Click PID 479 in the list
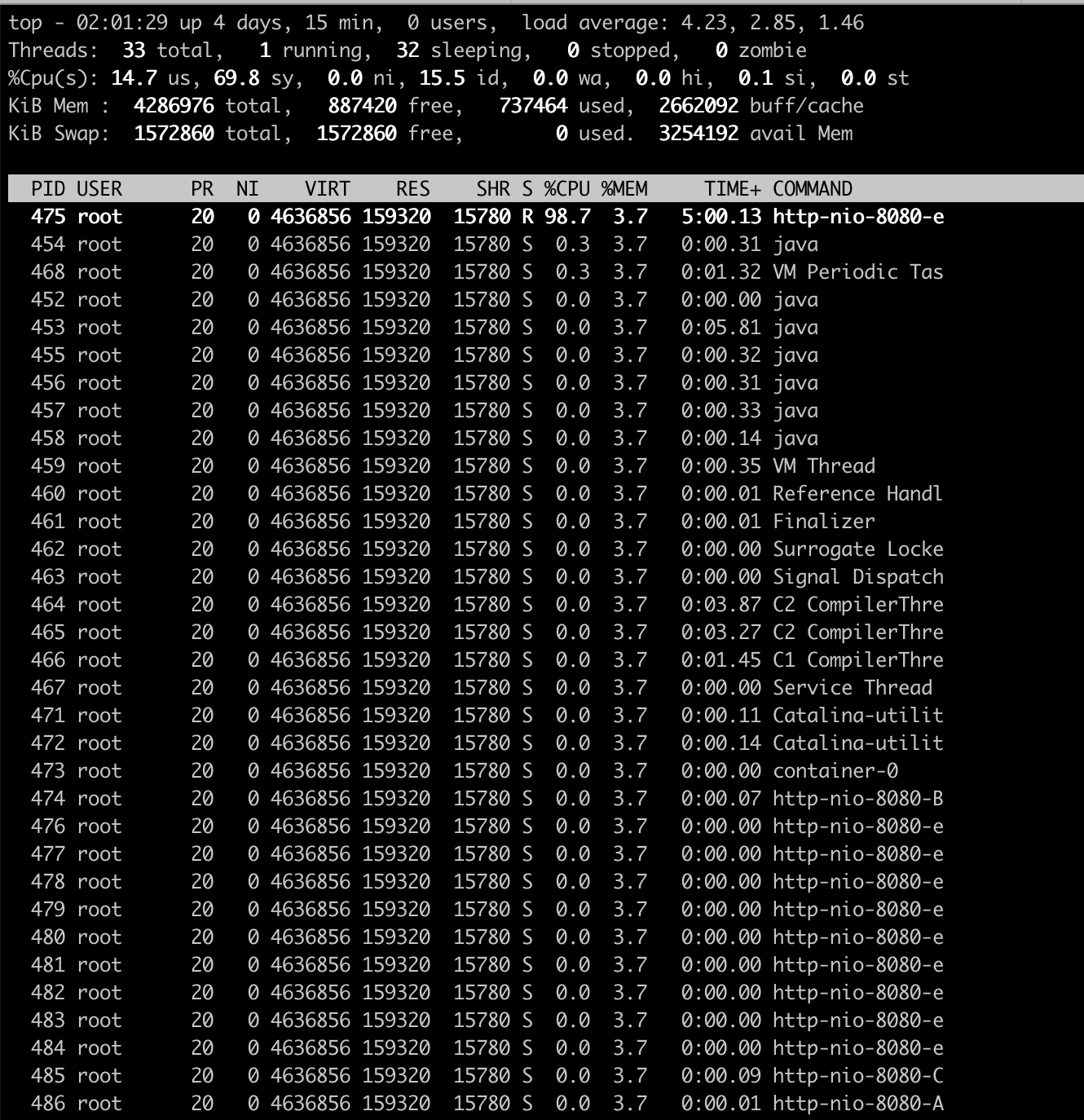The width and height of the screenshot is (1084, 1120). tap(48, 910)
